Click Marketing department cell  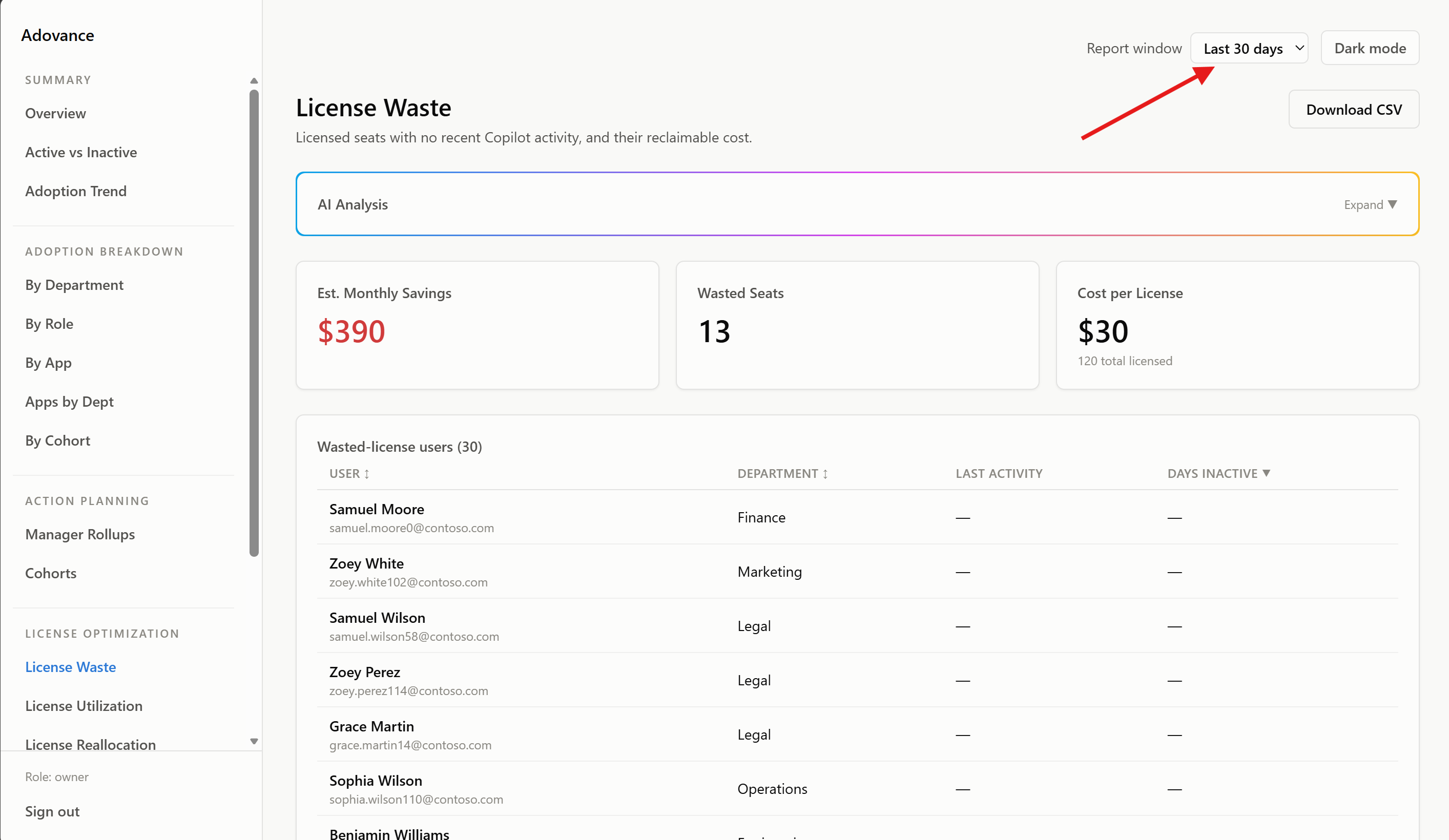point(770,572)
